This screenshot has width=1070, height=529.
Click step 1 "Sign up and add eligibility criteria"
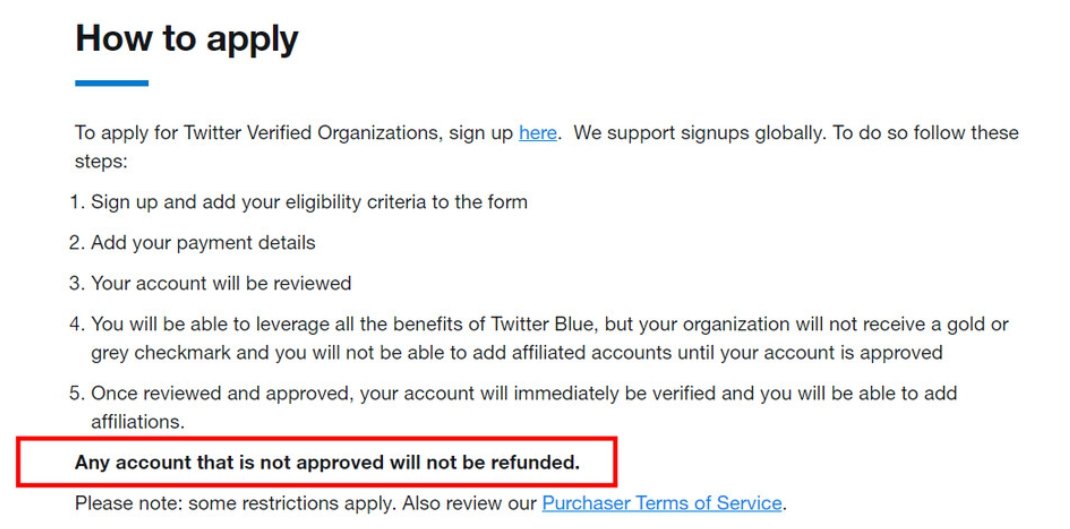coord(309,202)
